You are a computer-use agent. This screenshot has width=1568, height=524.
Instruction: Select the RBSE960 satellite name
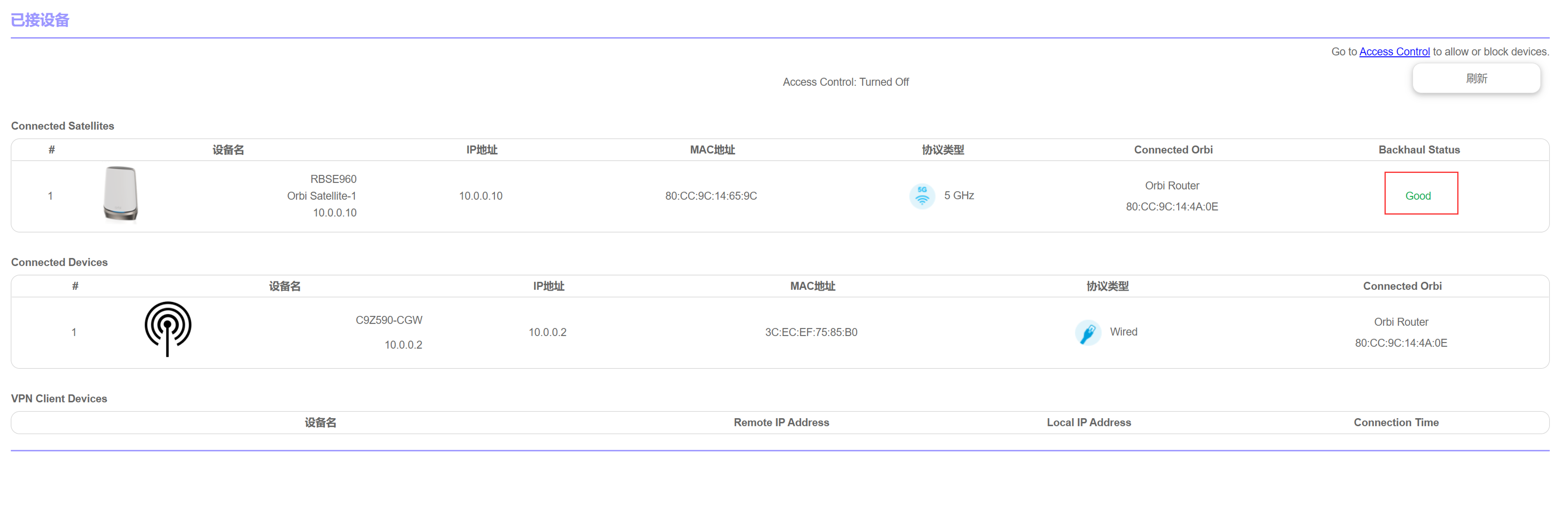point(333,179)
